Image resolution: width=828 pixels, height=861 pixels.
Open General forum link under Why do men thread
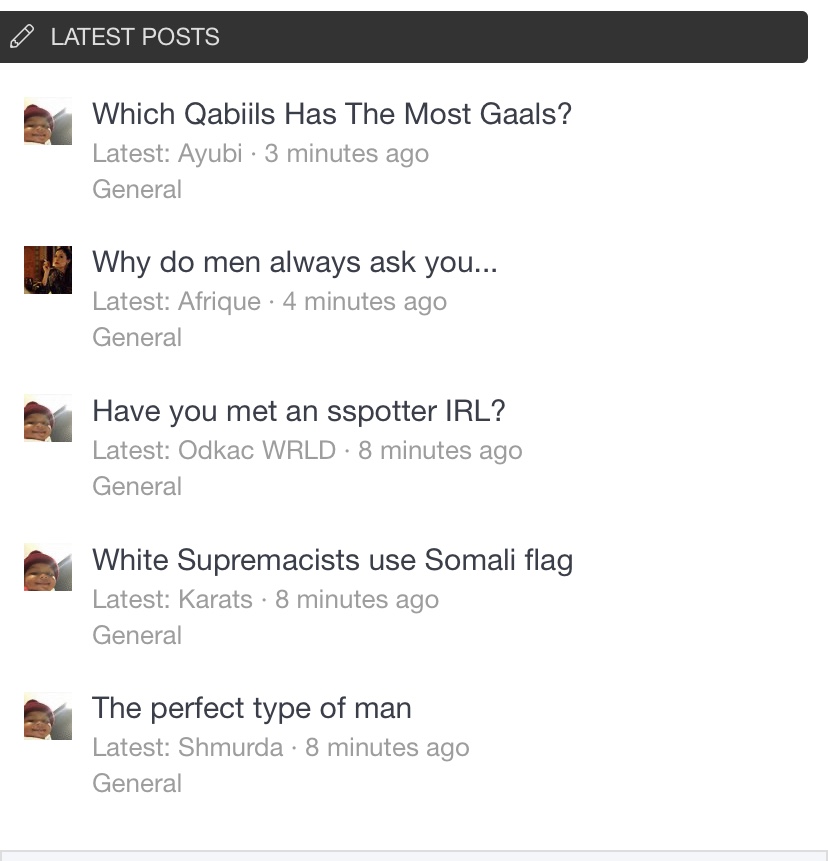point(137,337)
